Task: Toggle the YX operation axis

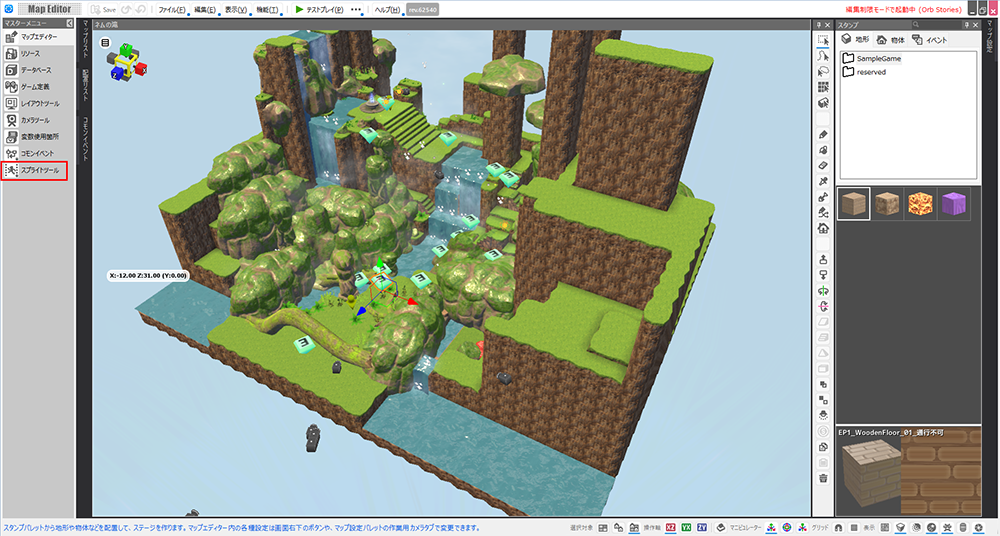Action: tap(686, 526)
